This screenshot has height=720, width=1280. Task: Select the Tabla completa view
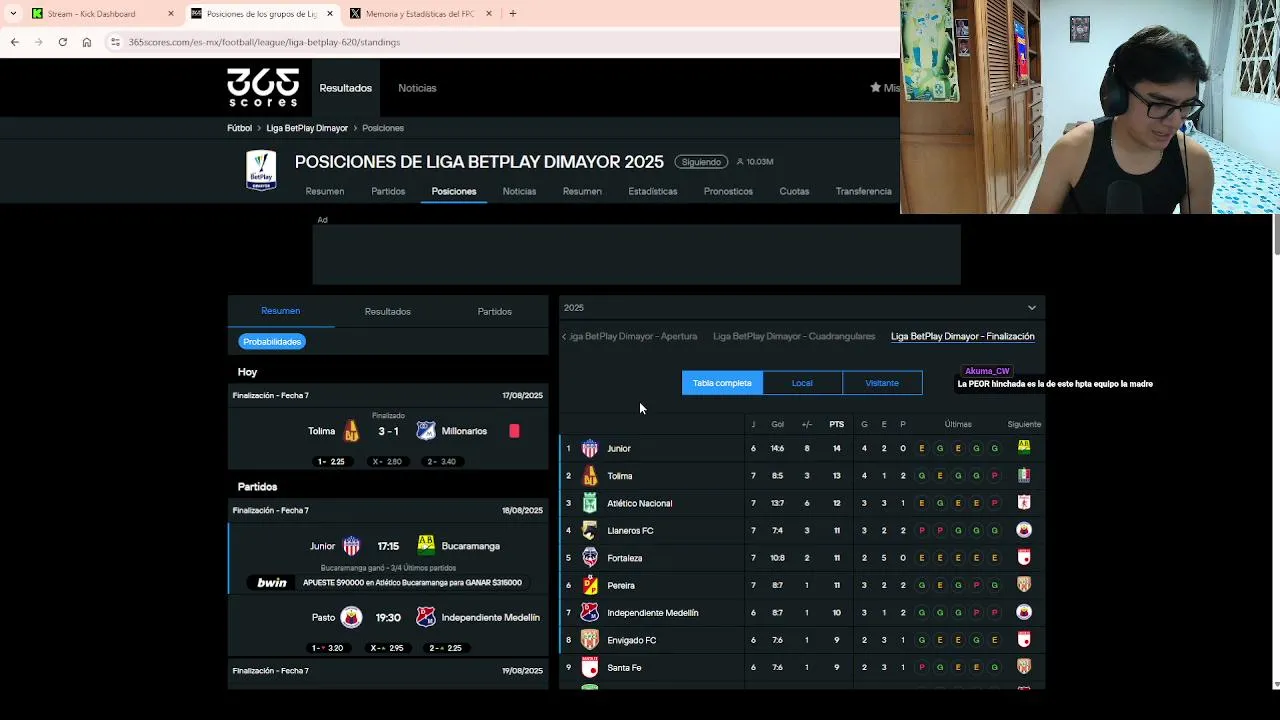point(722,383)
